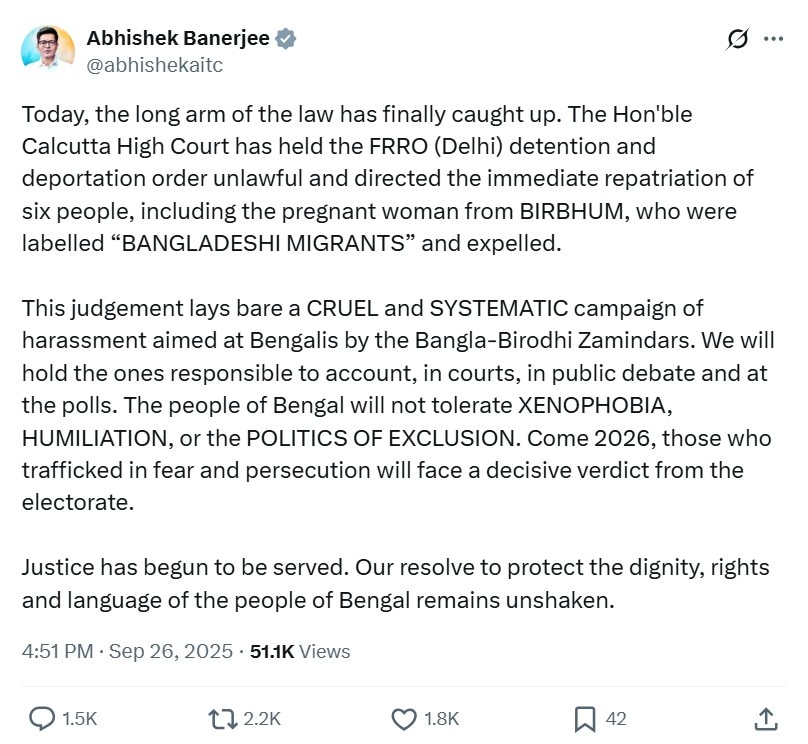Image resolution: width=808 pixels, height=744 pixels.
Task: Click the 2.2K reposts count
Action: (262, 719)
